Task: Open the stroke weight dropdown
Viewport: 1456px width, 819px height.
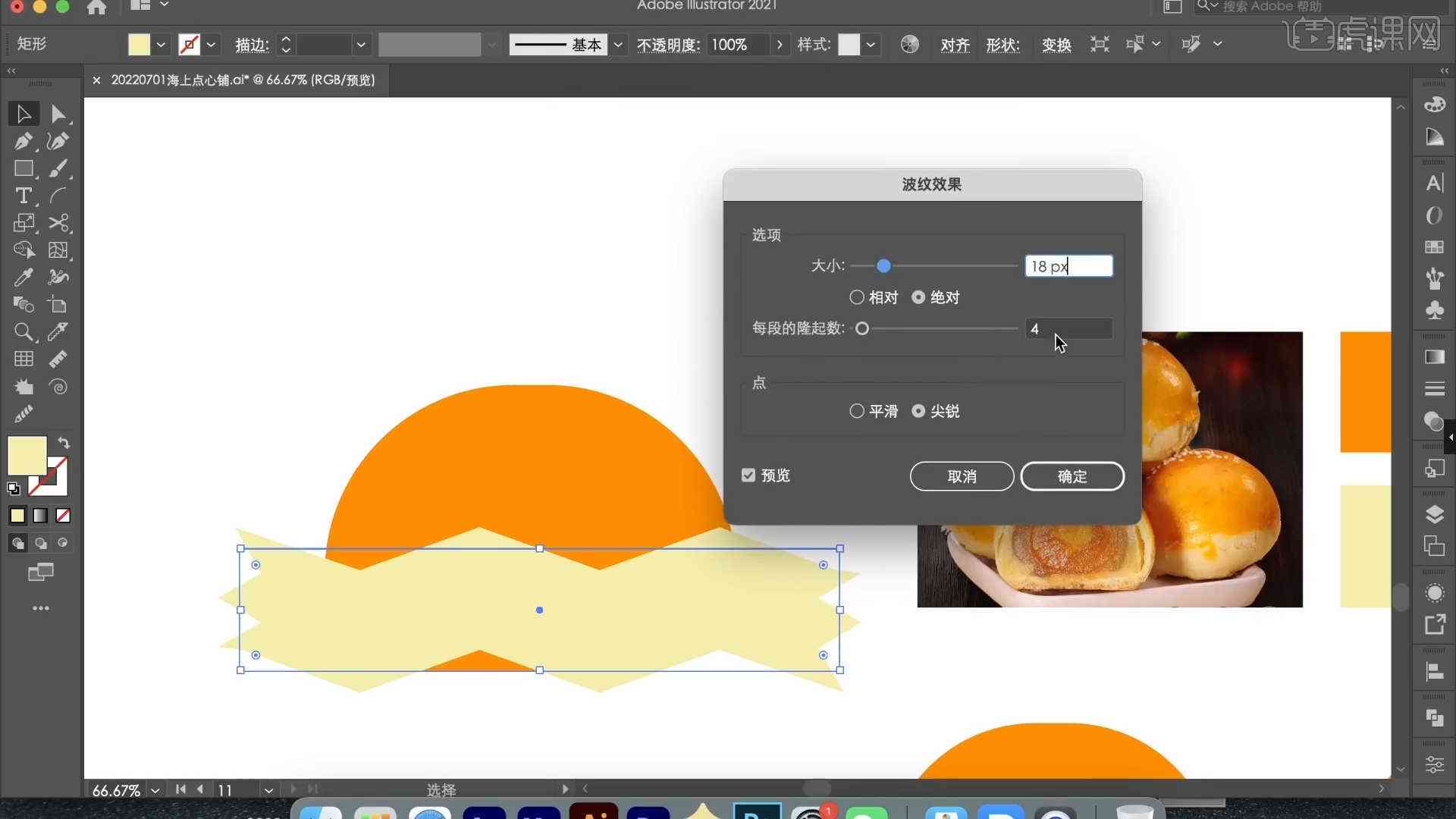Action: click(x=361, y=45)
